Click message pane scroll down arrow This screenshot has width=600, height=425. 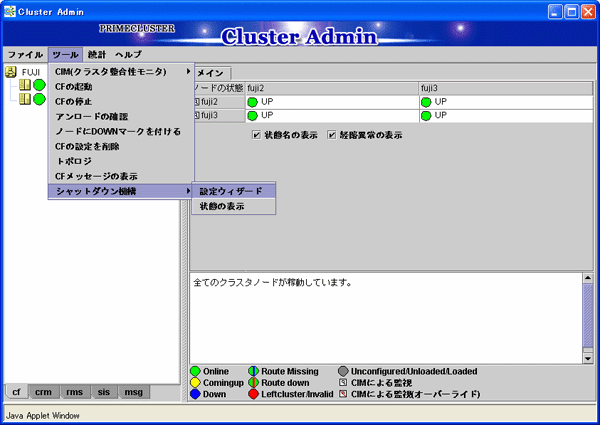click(x=588, y=358)
